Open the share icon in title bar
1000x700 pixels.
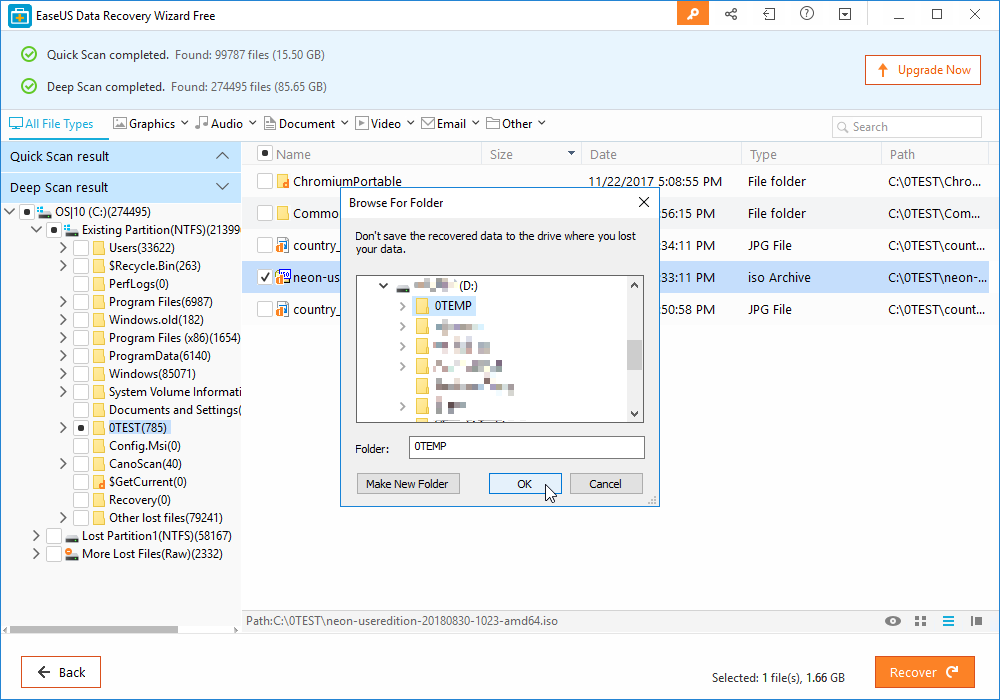pos(731,14)
